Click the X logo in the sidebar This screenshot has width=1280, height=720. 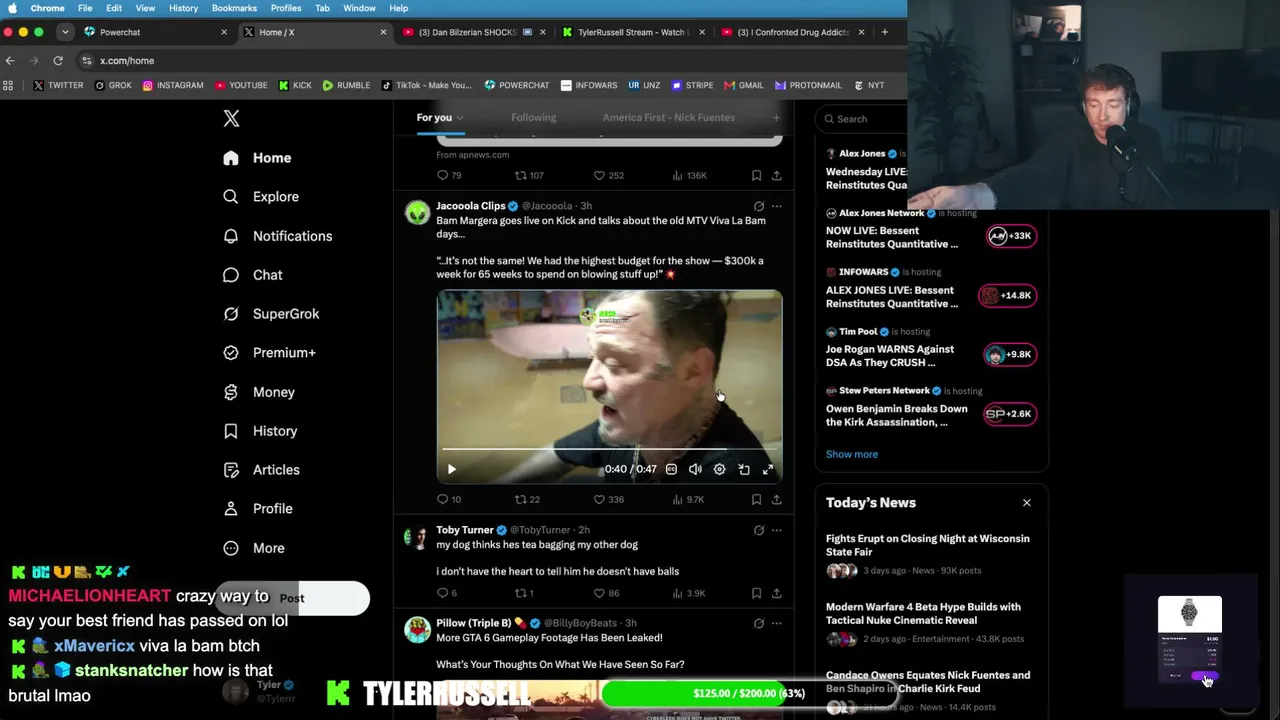tap(231, 118)
